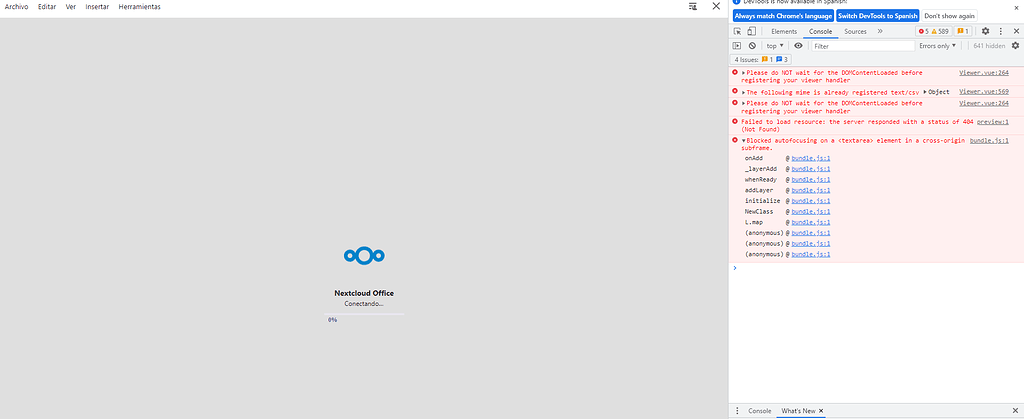Open the preview:1 source link
Image resolution: width=1024 pixels, height=419 pixels.
pos(993,121)
